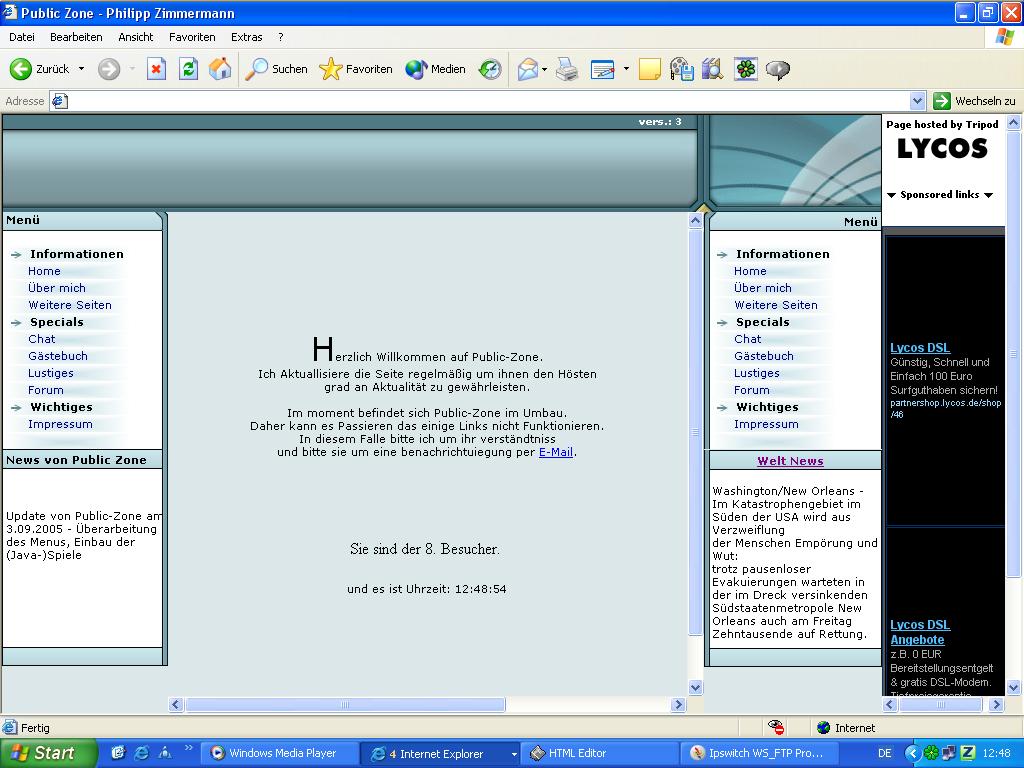Open the address bar dropdown list
This screenshot has width=1024, height=768.
tap(918, 101)
